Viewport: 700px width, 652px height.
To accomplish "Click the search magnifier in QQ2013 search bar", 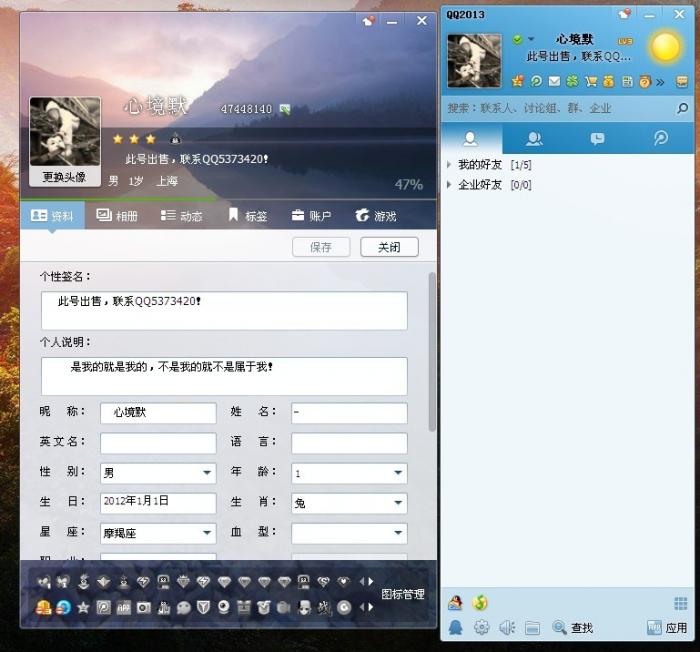I will point(682,108).
